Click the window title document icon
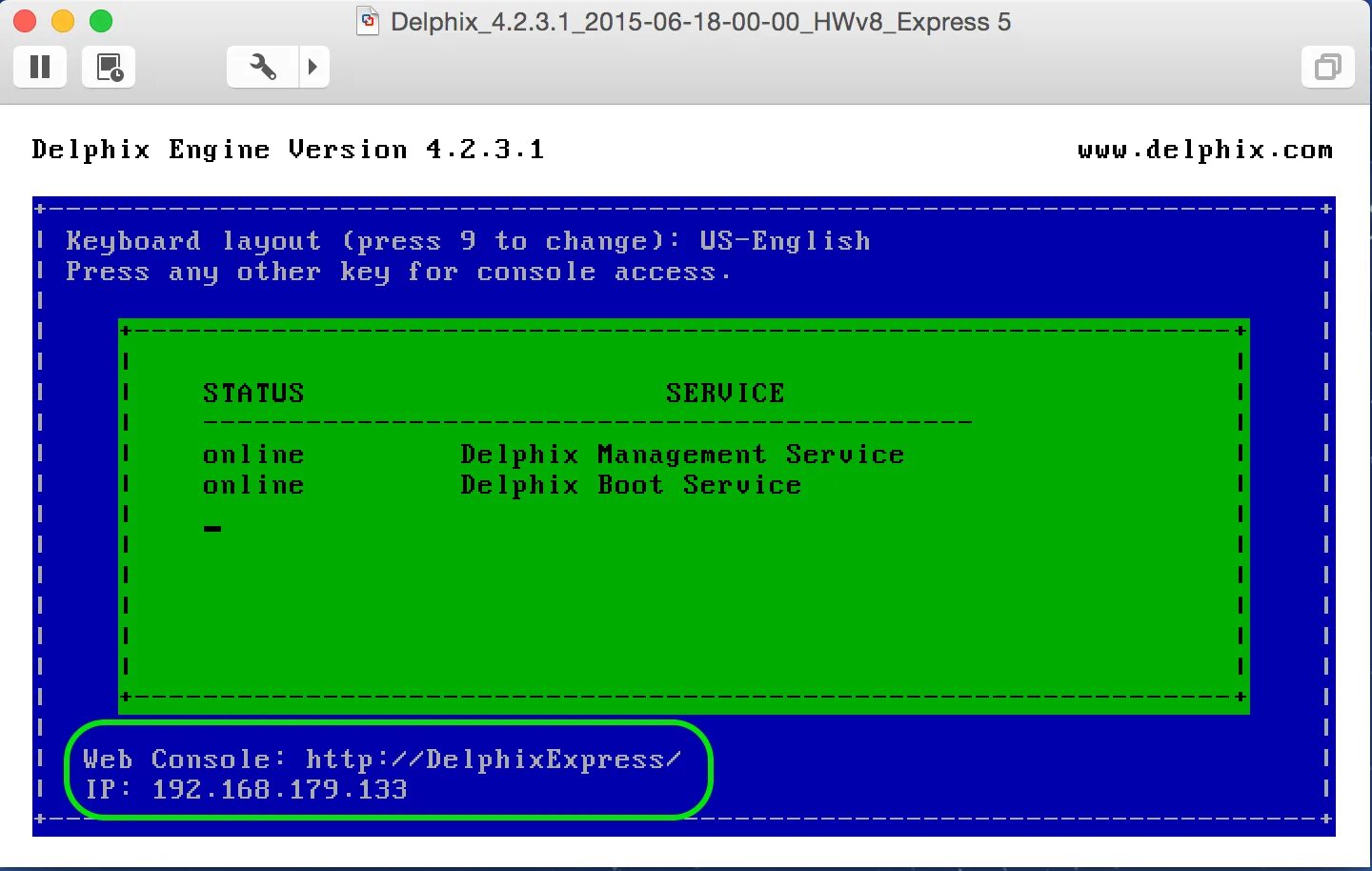The height and width of the screenshot is (871, 1372). pyautogui.click(x=368, y=21)
